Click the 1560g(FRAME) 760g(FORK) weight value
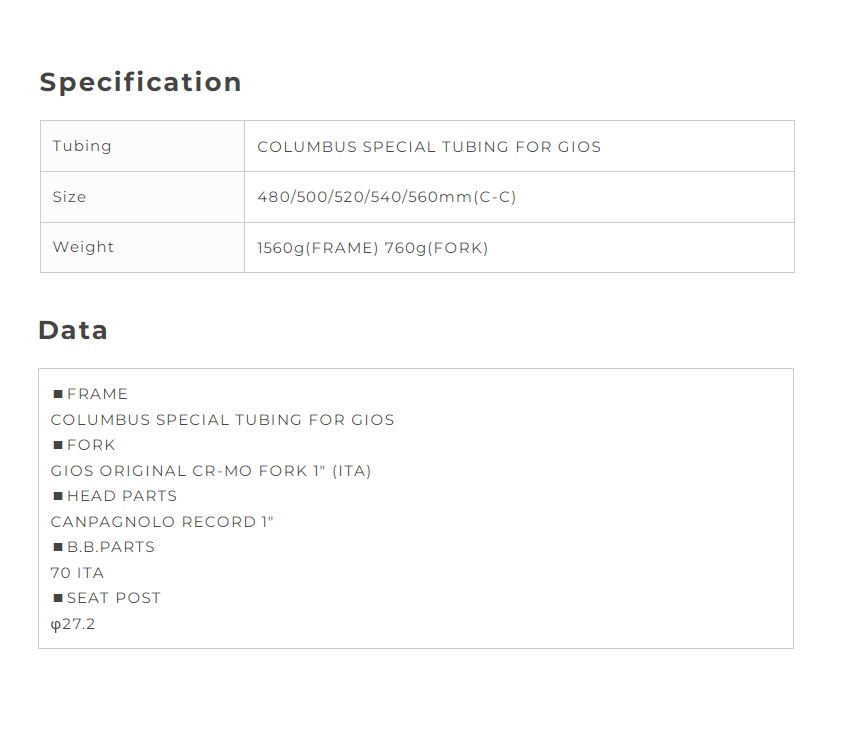 373,248
